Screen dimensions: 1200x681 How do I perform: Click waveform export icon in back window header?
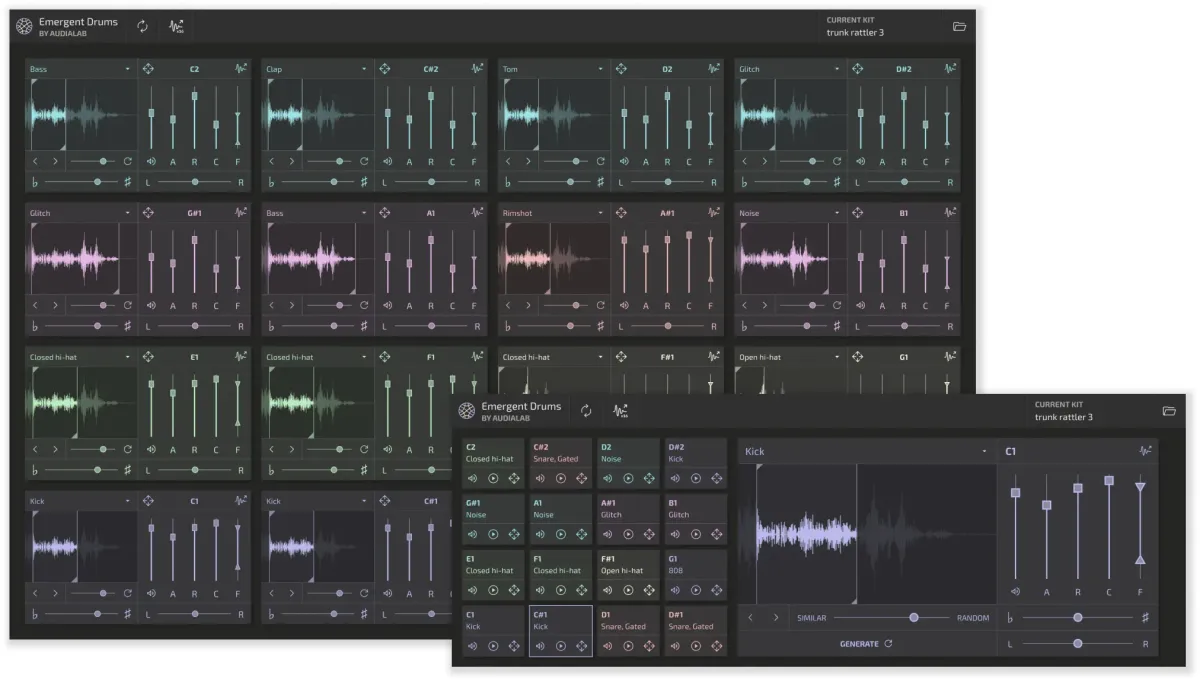177,26
